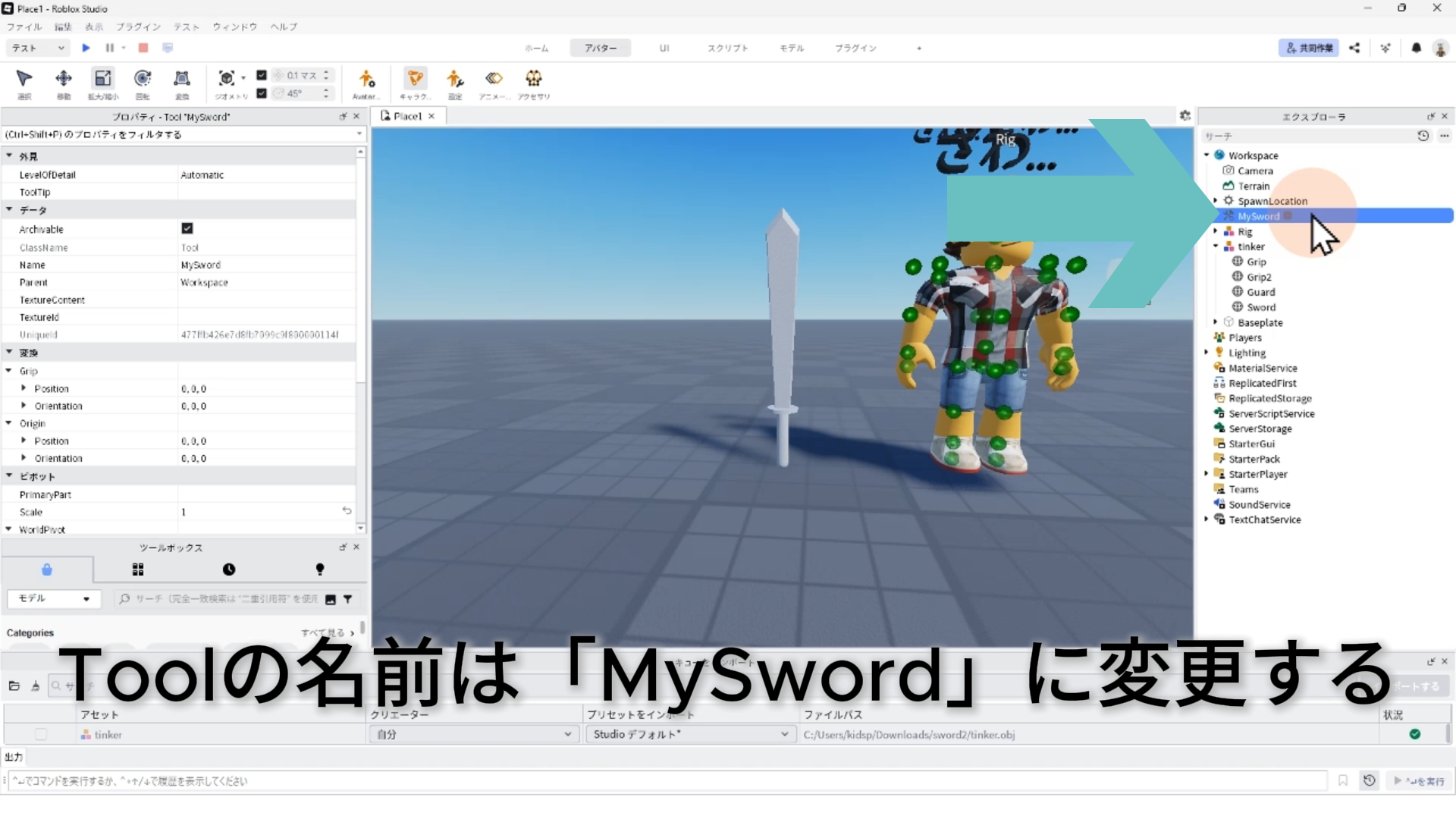Open the Avatar setup tool

(366, 79)
